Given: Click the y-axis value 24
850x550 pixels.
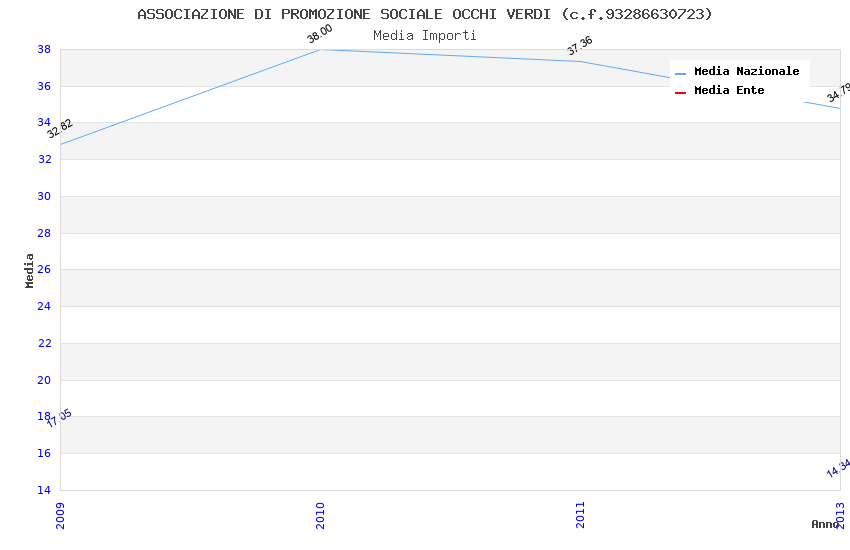Looking at the screenshot, I should tap(44, 306).
